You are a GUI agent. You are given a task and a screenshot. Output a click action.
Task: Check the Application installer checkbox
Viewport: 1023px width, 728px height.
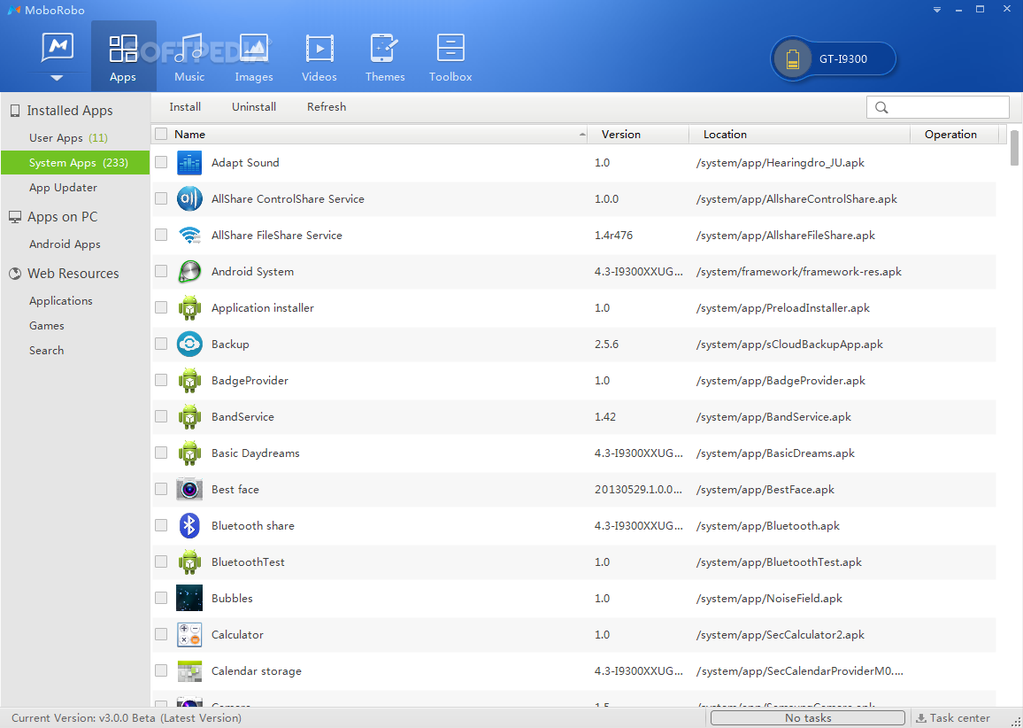(x=161, y=307)
